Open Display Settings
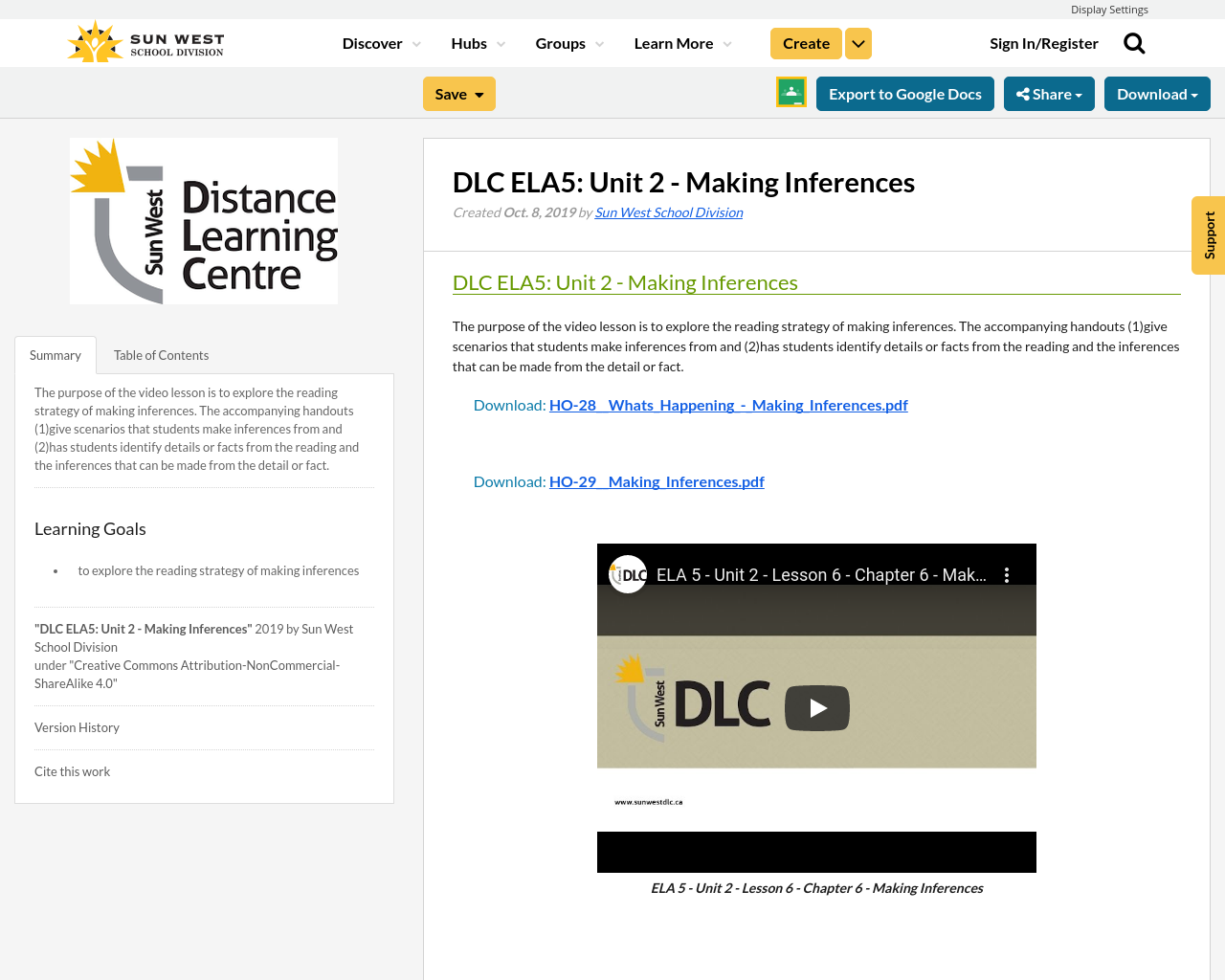The width and height of the screenshot is (1225, 980). [1109, 8]
